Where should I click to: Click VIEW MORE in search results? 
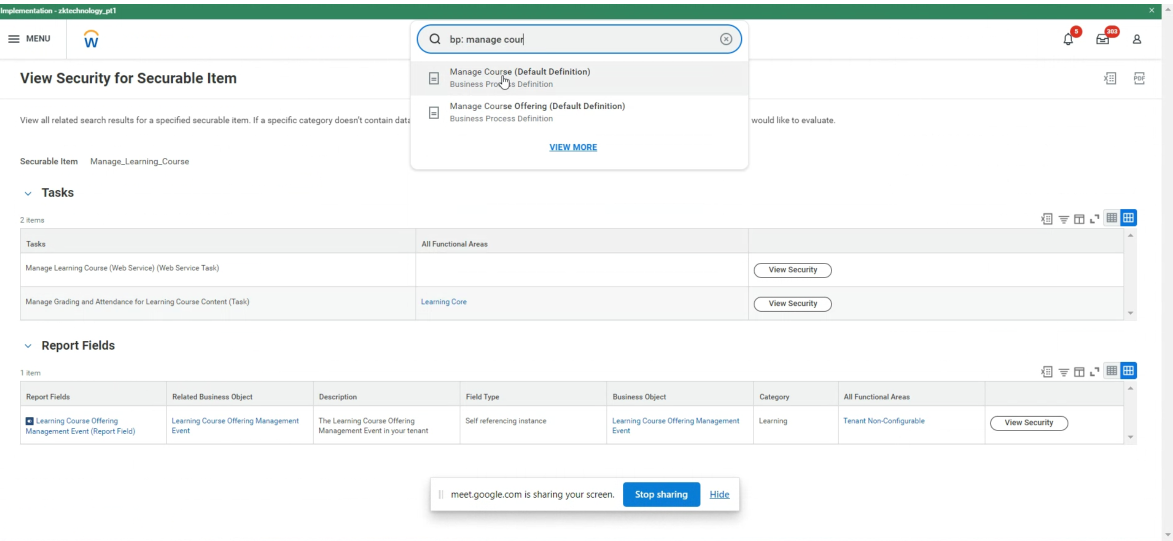coord(573,147)
